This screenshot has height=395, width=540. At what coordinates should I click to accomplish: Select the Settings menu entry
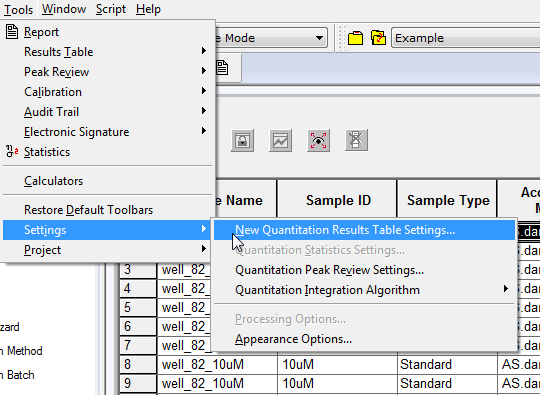point(107,230)
